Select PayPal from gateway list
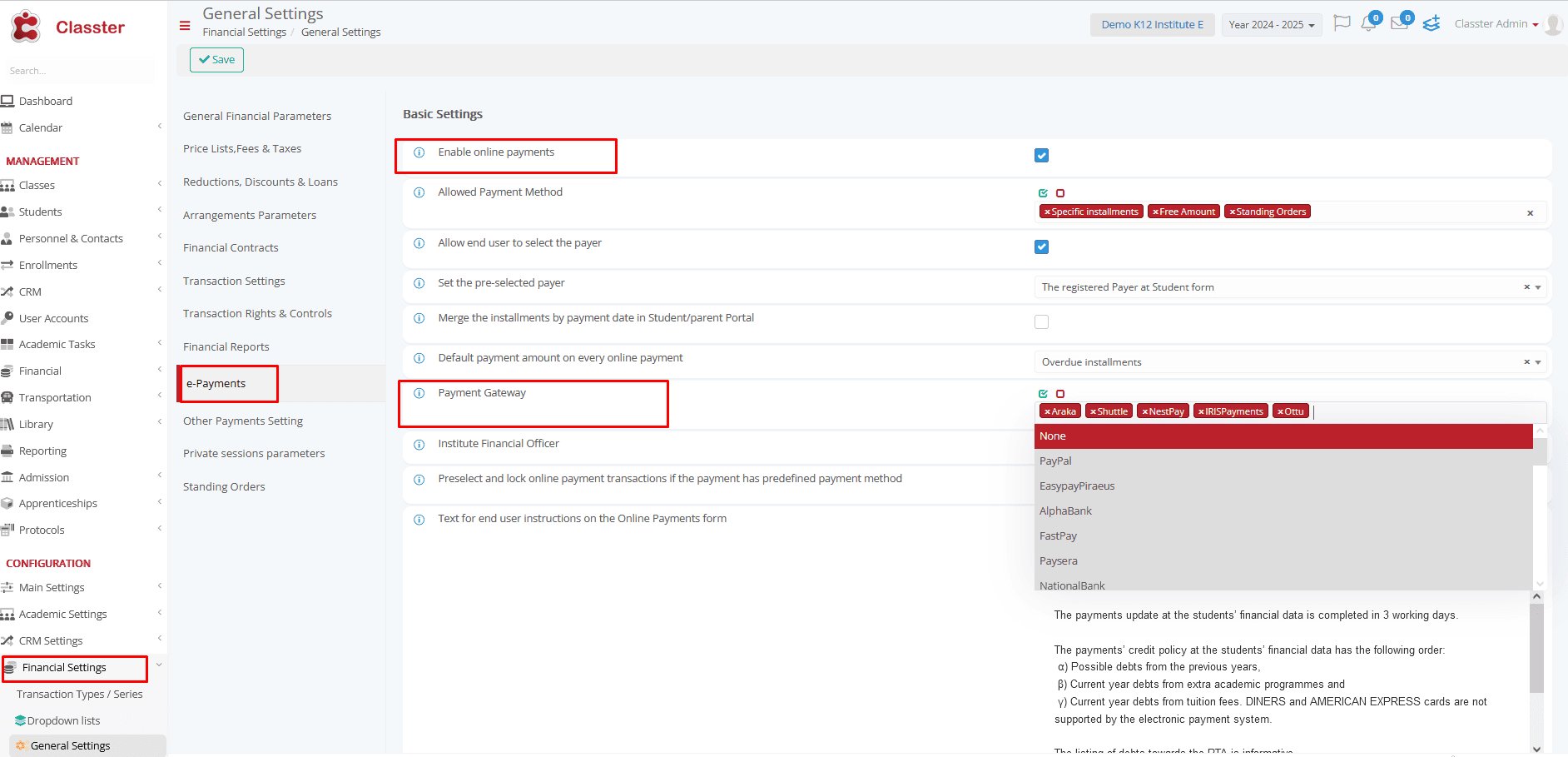This screenshot has height=757, width=1568. 1283,461
